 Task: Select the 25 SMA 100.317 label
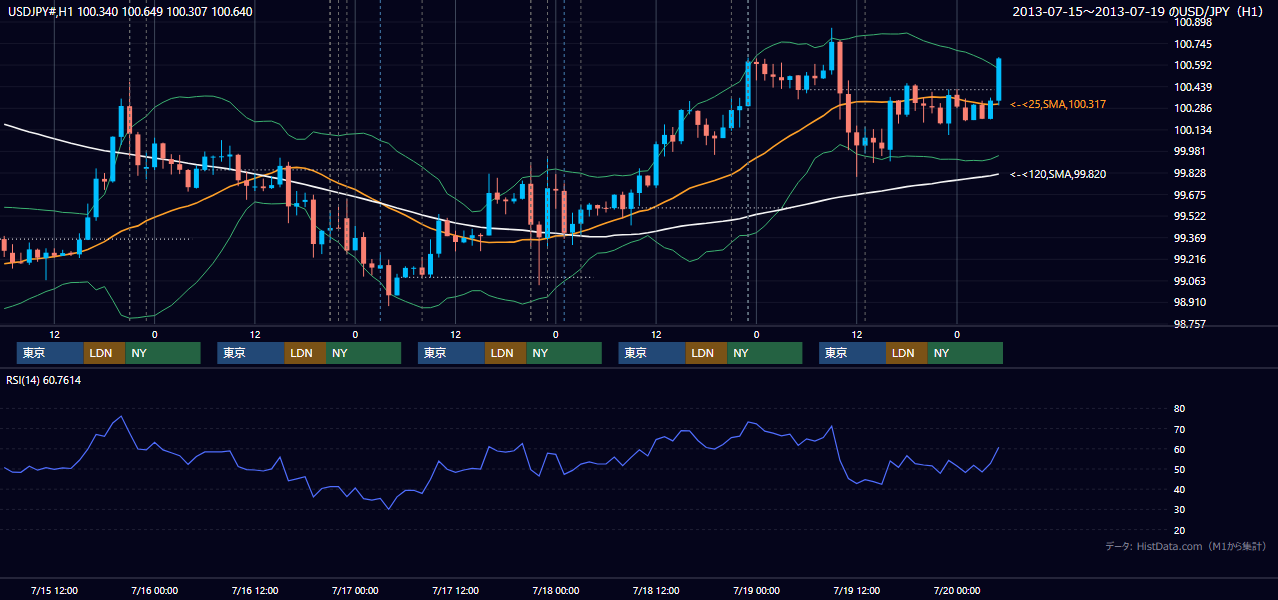pyautogui.click(x=1058, y=104)
